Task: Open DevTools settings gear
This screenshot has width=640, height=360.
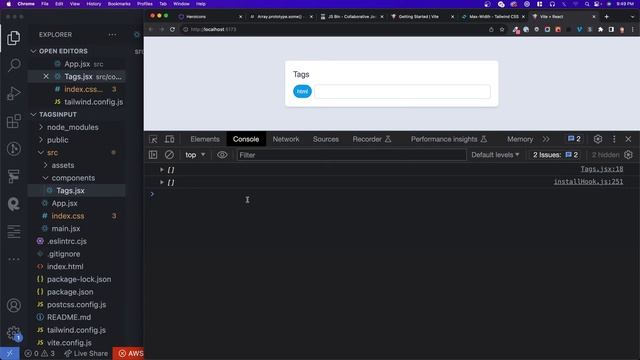Action: (x=598, y=139)
